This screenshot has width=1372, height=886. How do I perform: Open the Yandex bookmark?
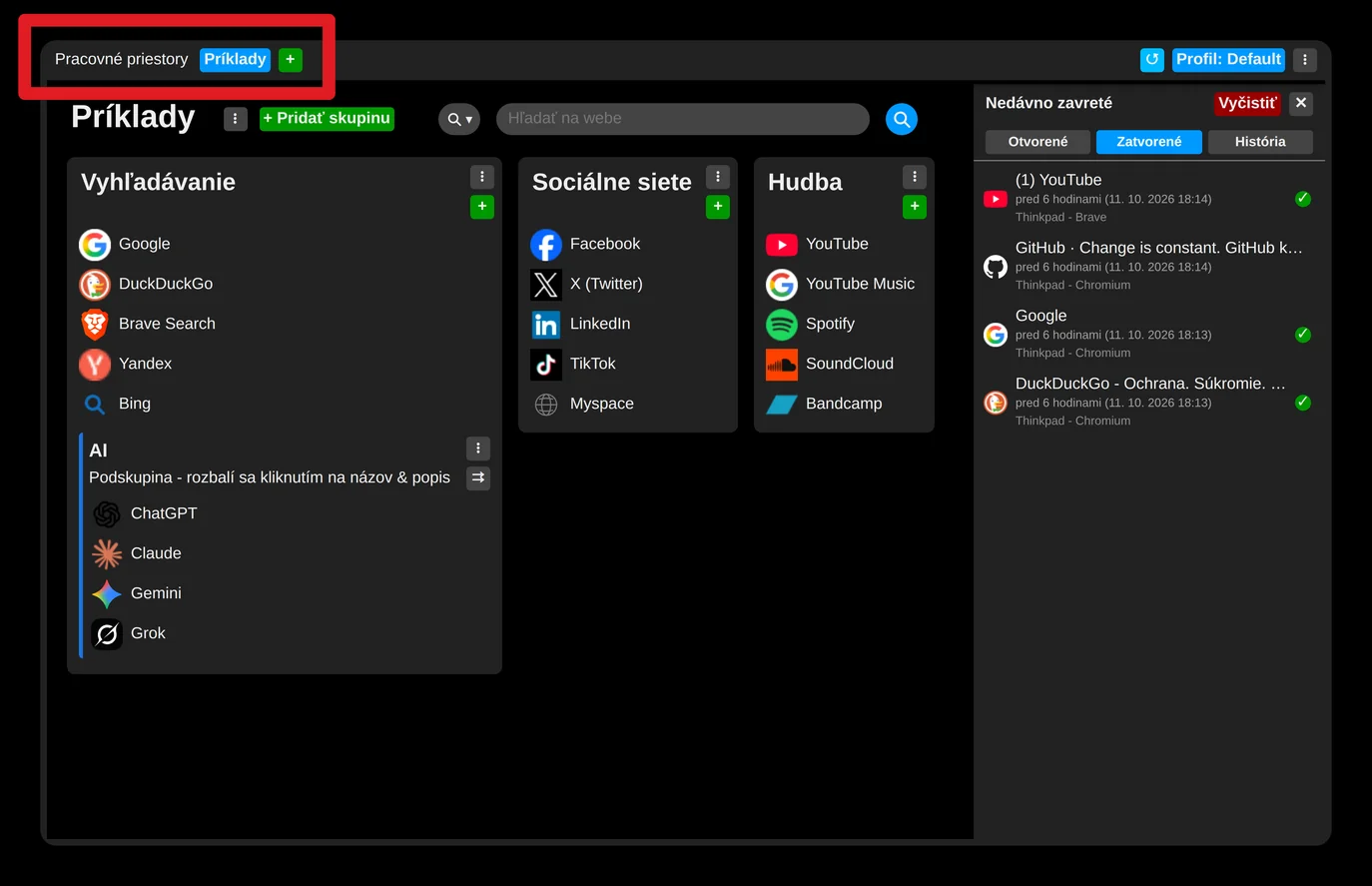(x=126, y=365)
